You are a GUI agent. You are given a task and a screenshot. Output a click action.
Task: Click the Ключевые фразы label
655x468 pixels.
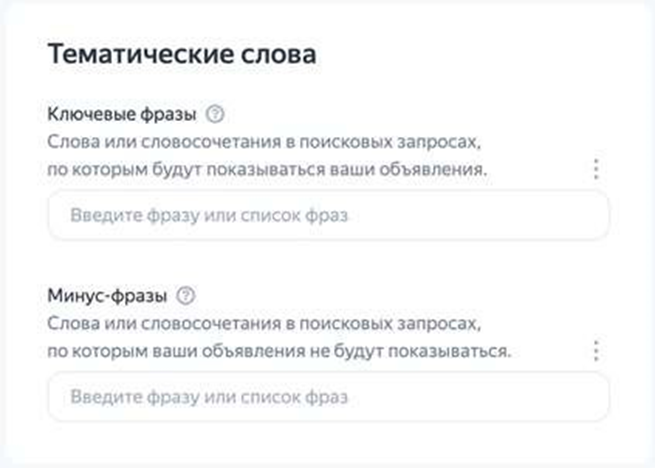click(122, 113)
